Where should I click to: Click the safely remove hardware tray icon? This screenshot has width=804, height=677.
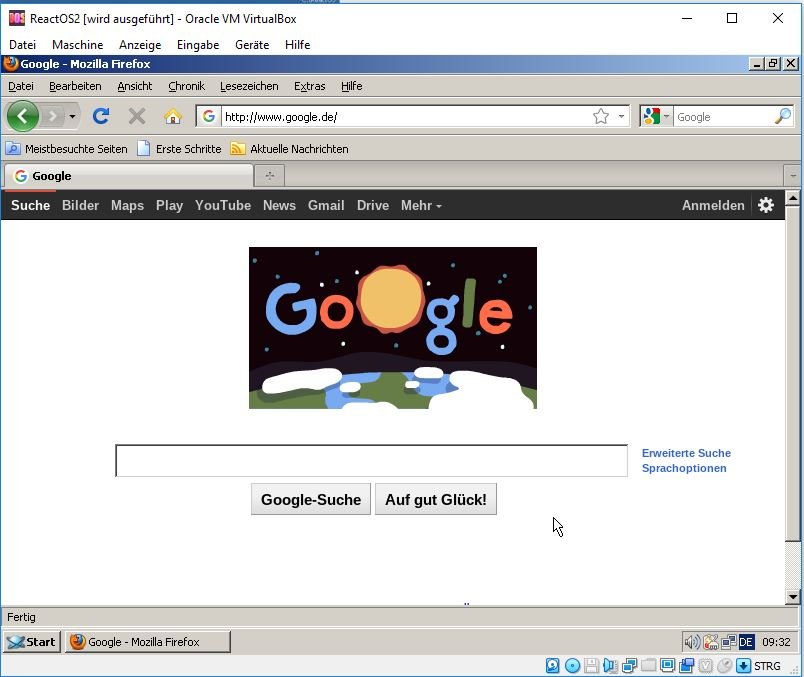tap(711, 642)
